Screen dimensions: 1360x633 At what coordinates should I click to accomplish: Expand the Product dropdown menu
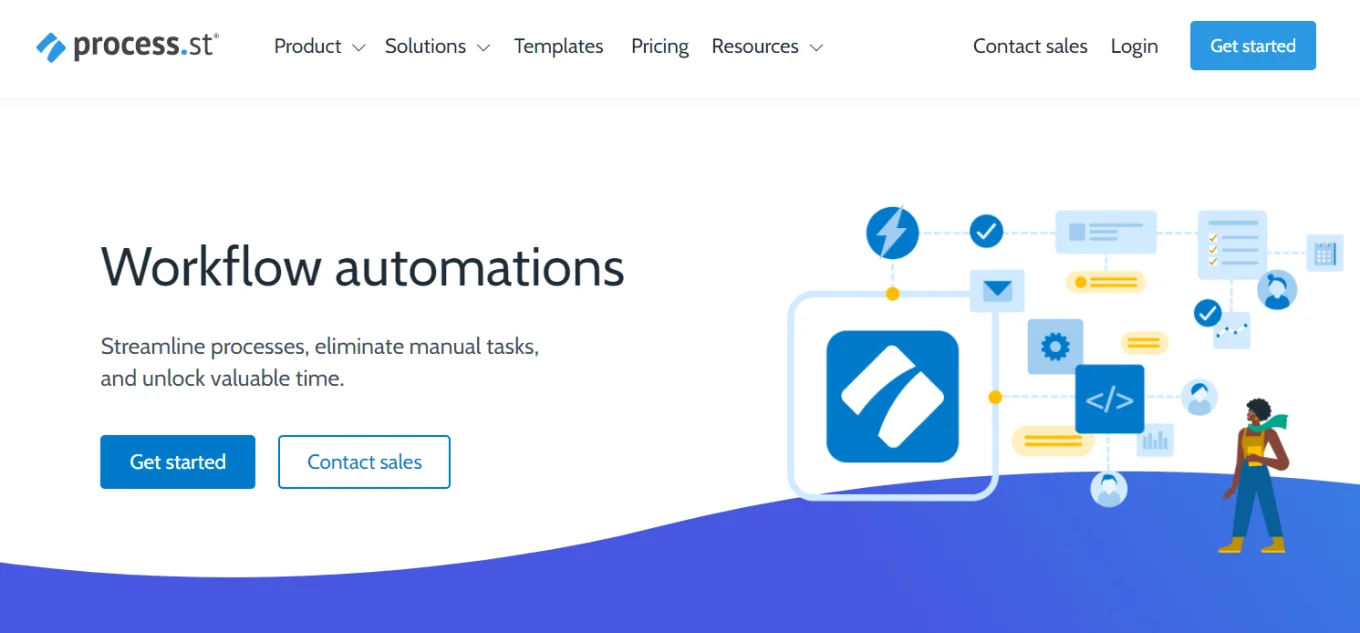pos(319,47)
